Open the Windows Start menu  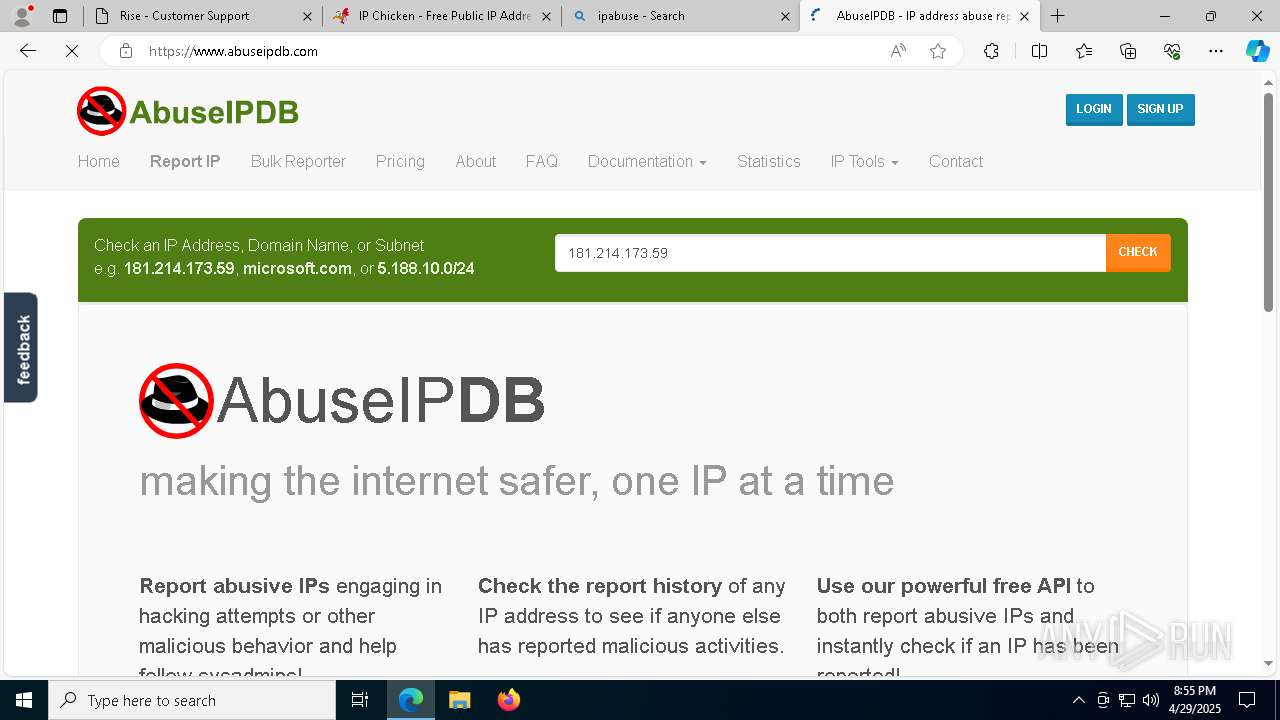tap(24, 700)
